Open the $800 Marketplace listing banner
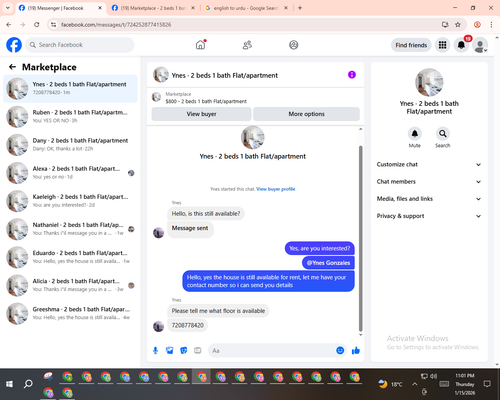500x400 pixels. tap(255, 97)
